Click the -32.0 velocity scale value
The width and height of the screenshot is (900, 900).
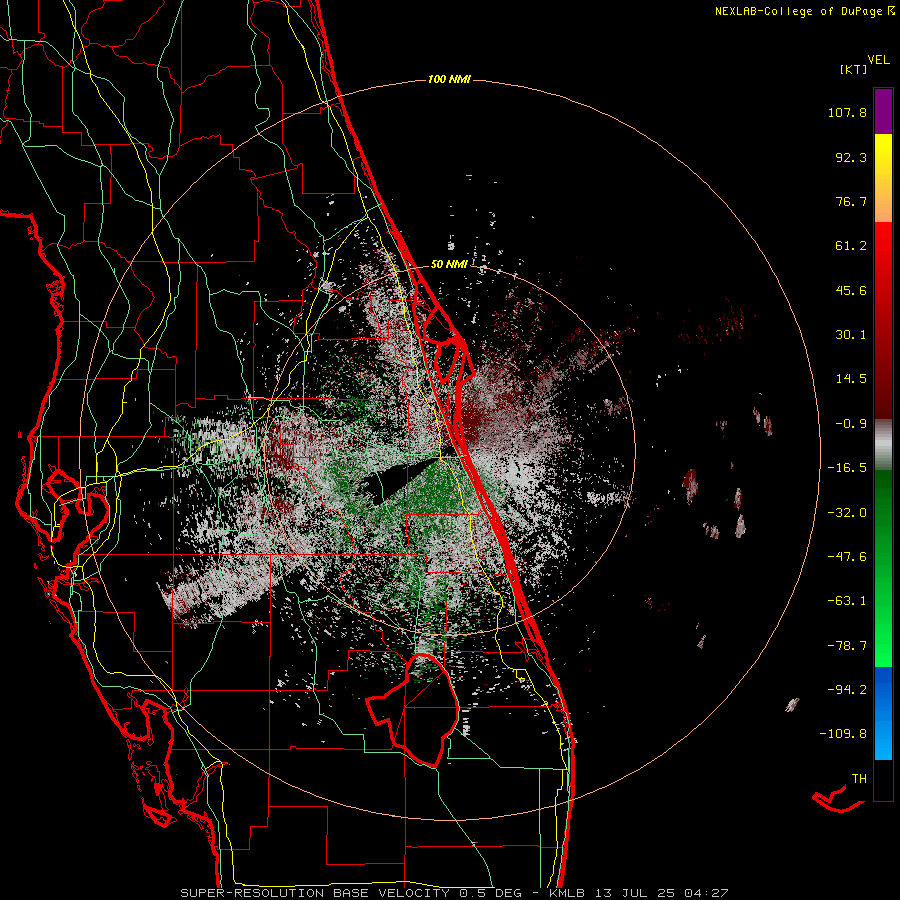coord(847,513)
